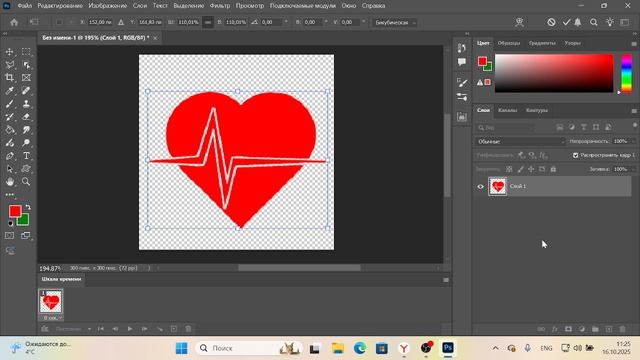
Task: Open the Непрозрачность 100% dropdown arrow
Action: [x=633, y=141]
